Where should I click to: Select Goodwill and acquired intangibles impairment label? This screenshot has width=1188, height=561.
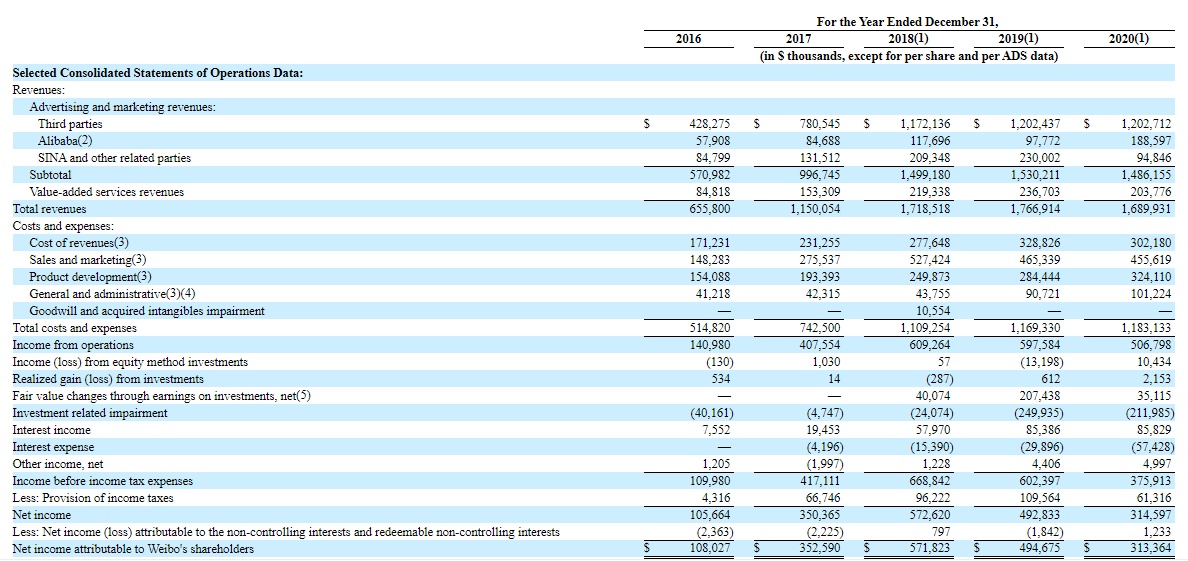pos(147,311)
